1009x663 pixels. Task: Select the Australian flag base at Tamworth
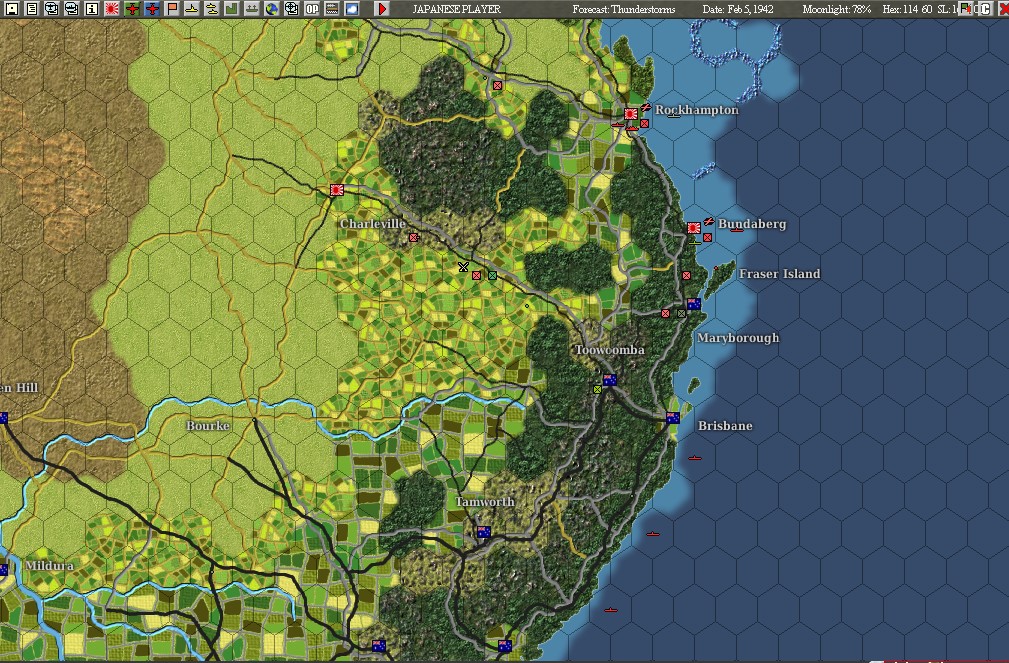click(x=484, y=532)
